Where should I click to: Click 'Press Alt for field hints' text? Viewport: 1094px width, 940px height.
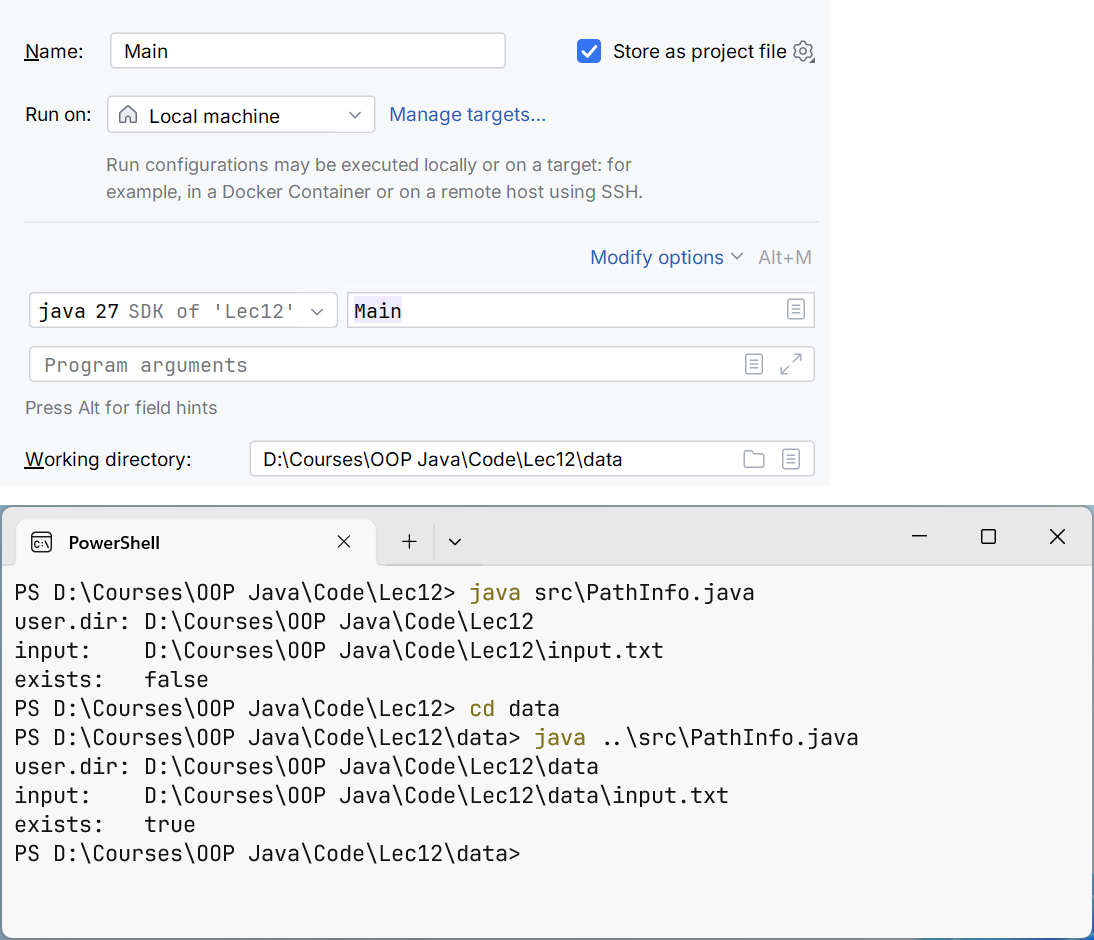[121, 408]
